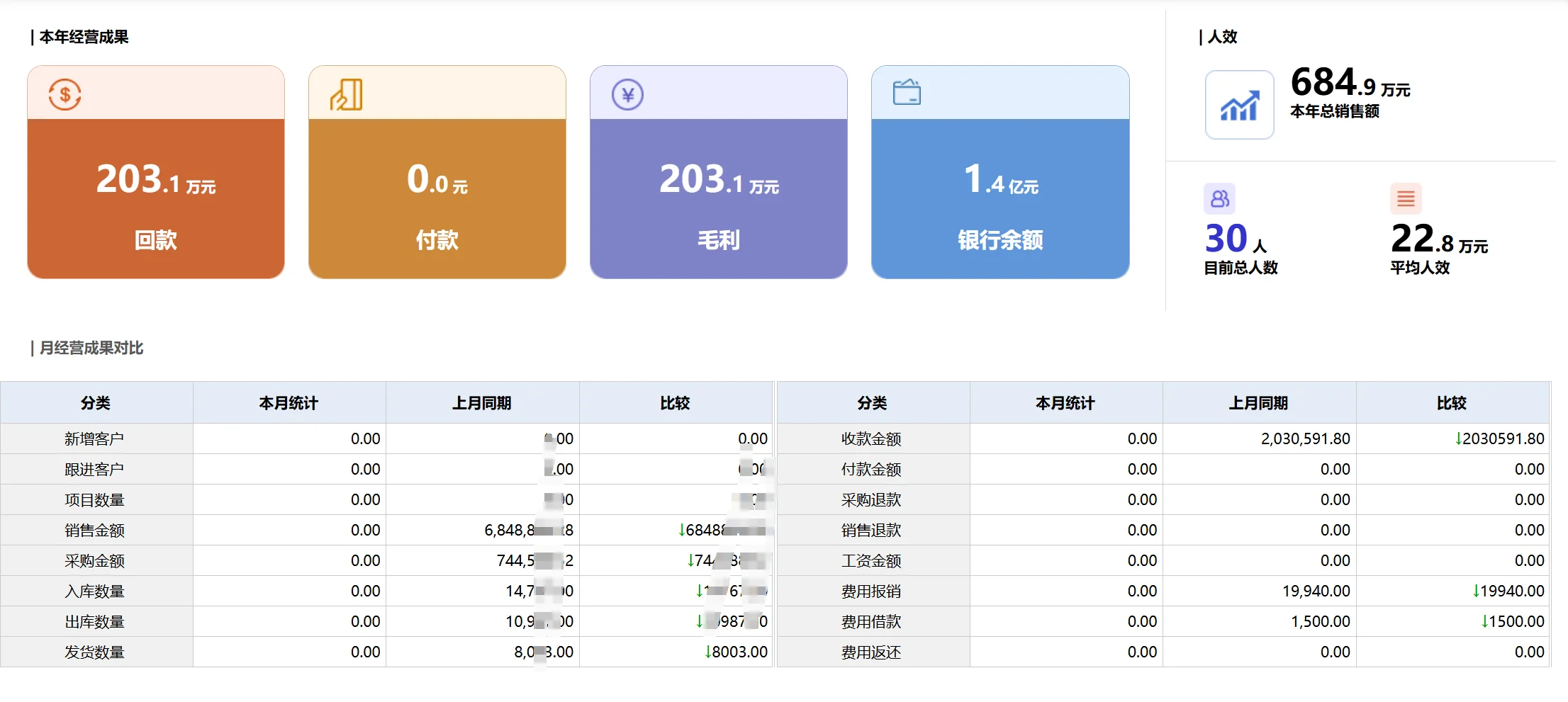Click the ¥ currency icon on the 毛利 card

[627, 94]
